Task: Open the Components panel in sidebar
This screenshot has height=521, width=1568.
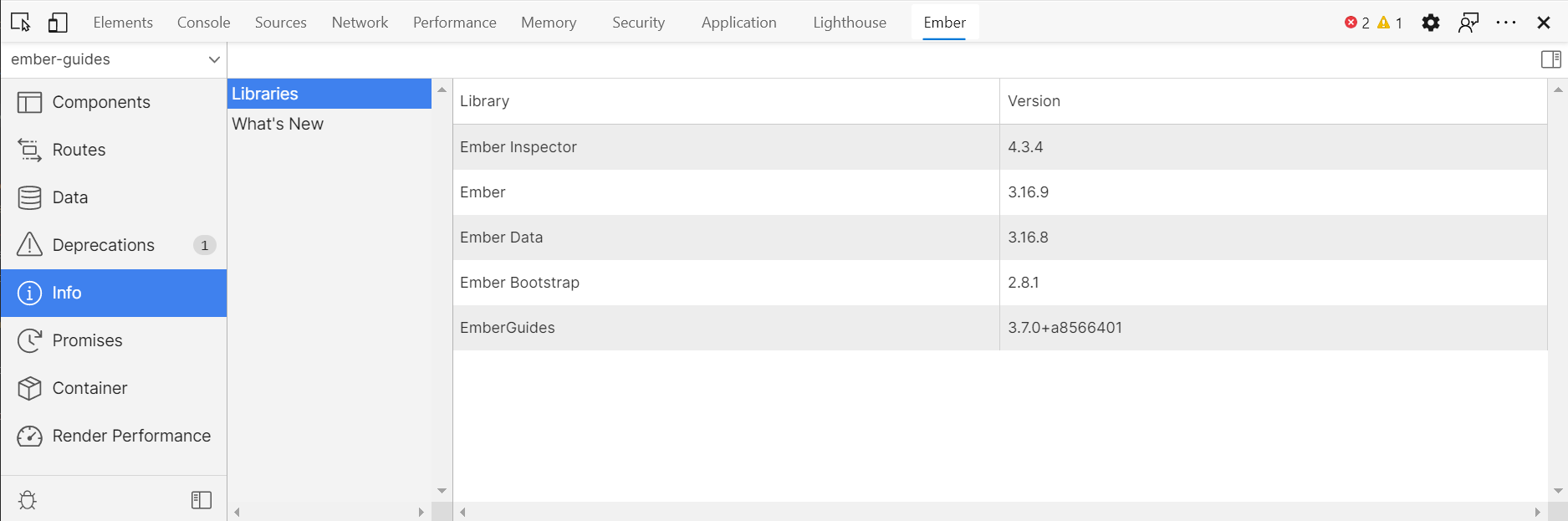Action: click(x=100, y=102)
